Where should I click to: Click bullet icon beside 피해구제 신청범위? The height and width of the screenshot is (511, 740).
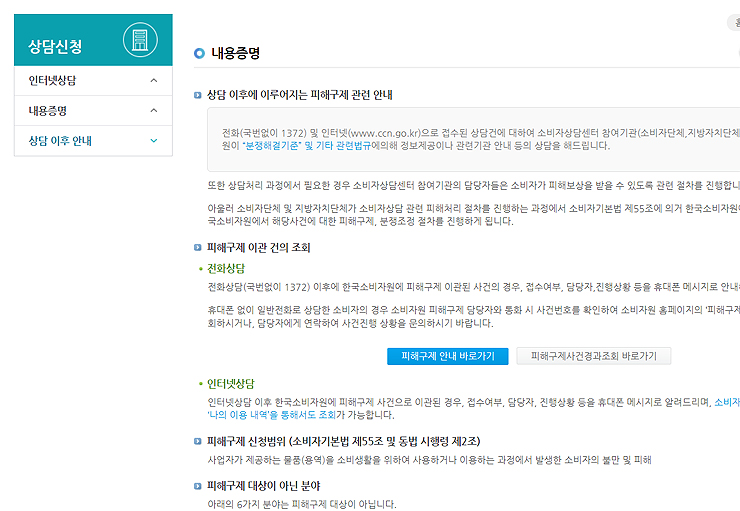coord(198,441)
